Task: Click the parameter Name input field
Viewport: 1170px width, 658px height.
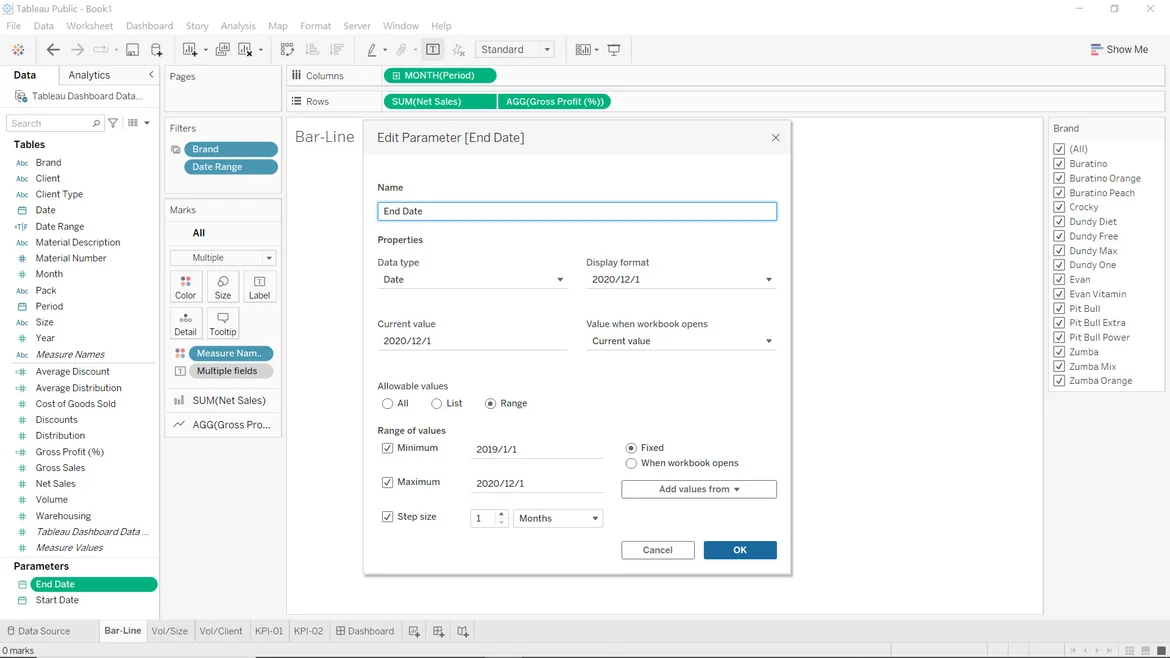Action: pyautogui.click(x=577, y=212)
